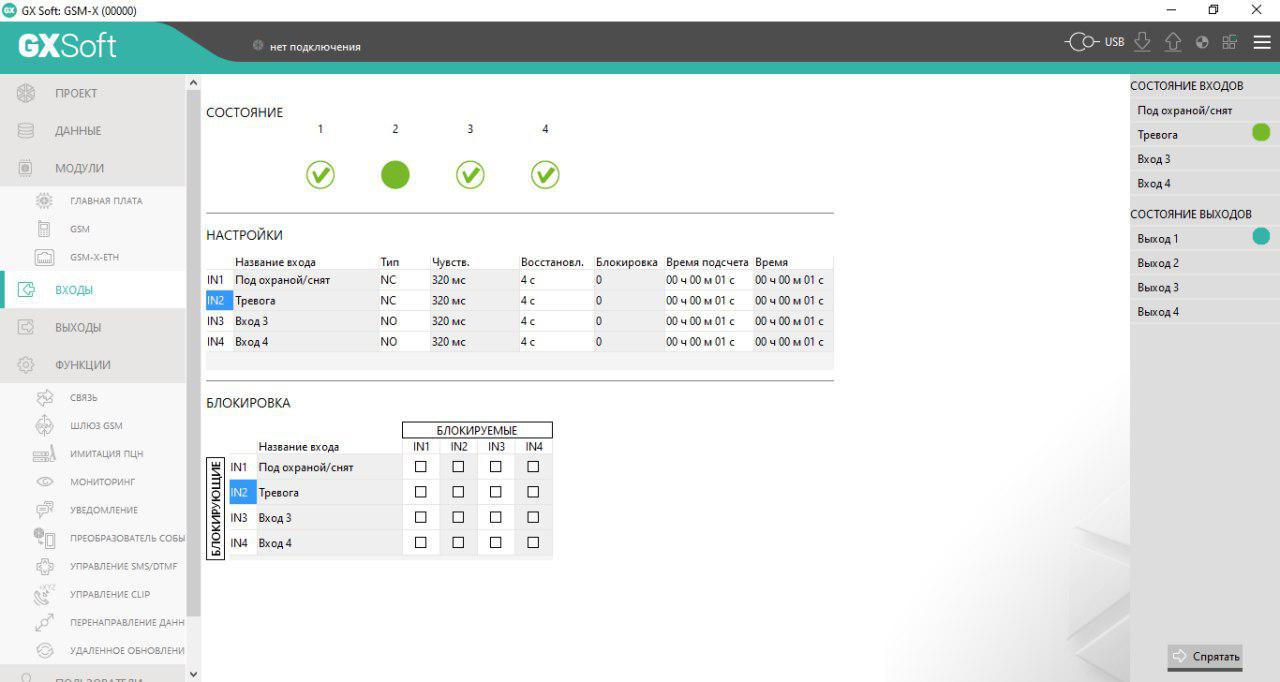The width and height of the screenshot is (1280, 682).
Task: Click the NO type cell of IN4
Action: (x=403, y=342)
